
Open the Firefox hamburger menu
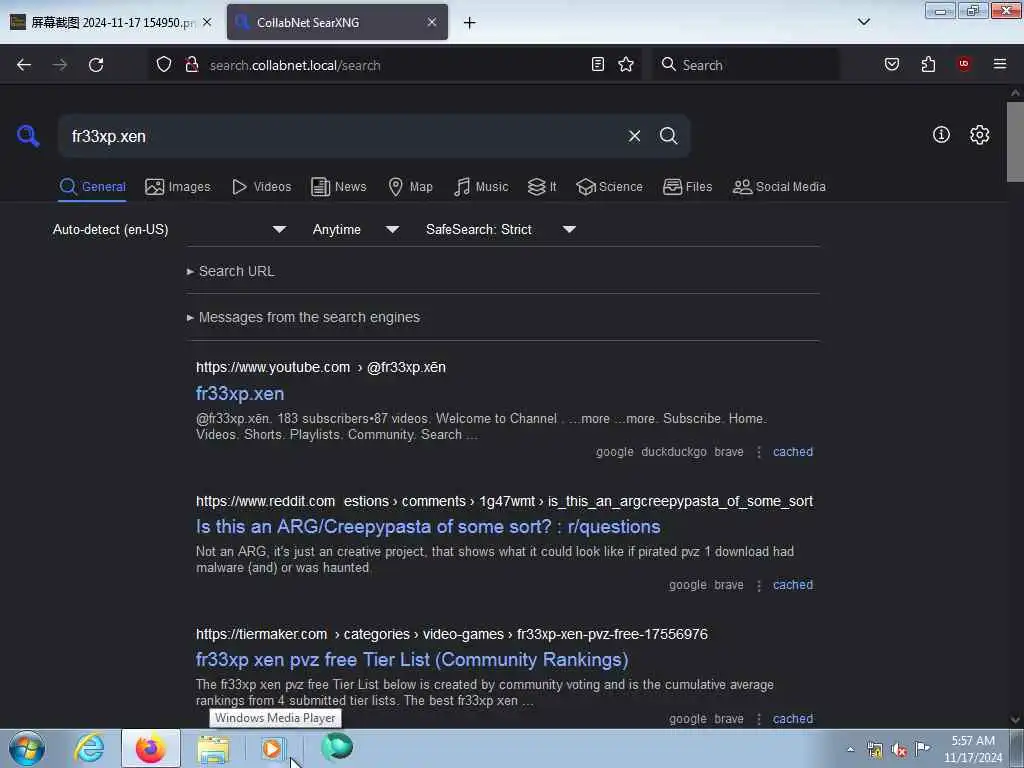(x=1000, y=64)
